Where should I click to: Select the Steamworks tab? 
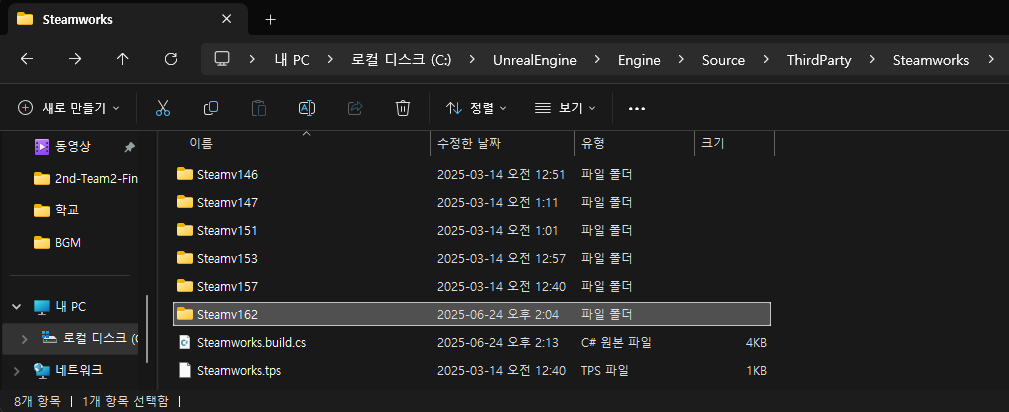[x=127, y=19]
